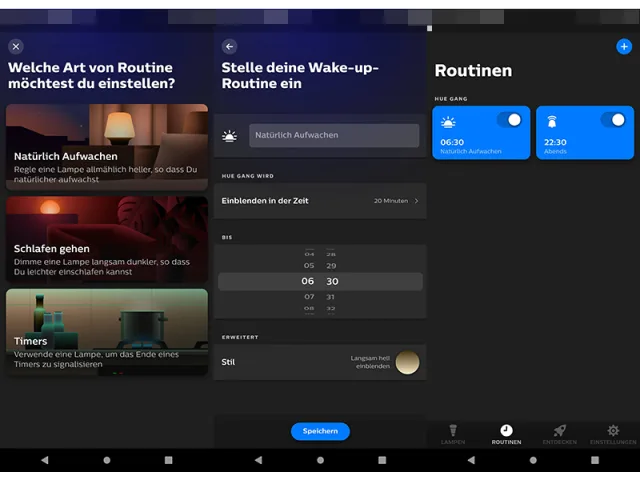Switch to the Routinen tab
This screenshot has height=480, width=640.
[x=506, y=431]
